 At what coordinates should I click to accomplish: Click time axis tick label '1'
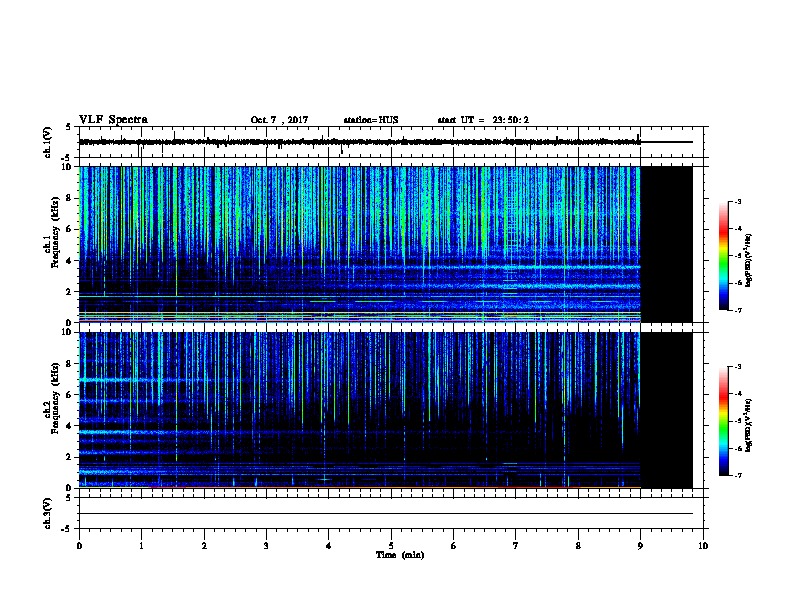pyautogui.click(x=141, y=546)
